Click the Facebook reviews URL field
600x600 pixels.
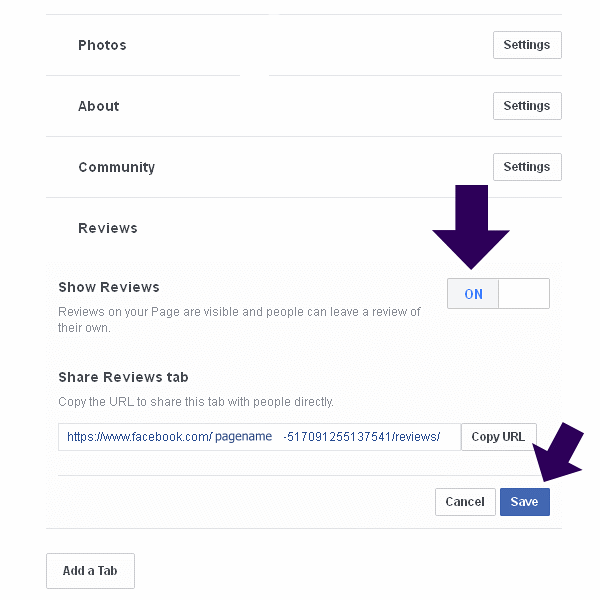click(258, 437)
